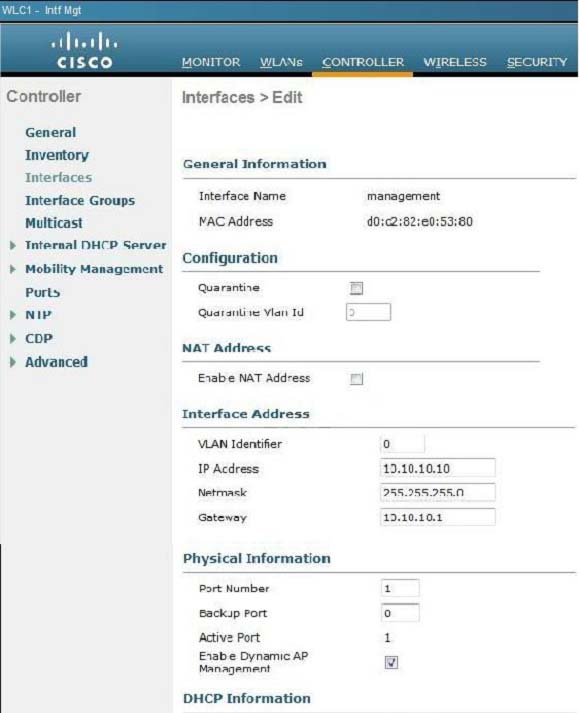This screenshot has width=579, height=713.
Task: Enable the NAT Address checkbox
Action: click(x=356, y=379)
